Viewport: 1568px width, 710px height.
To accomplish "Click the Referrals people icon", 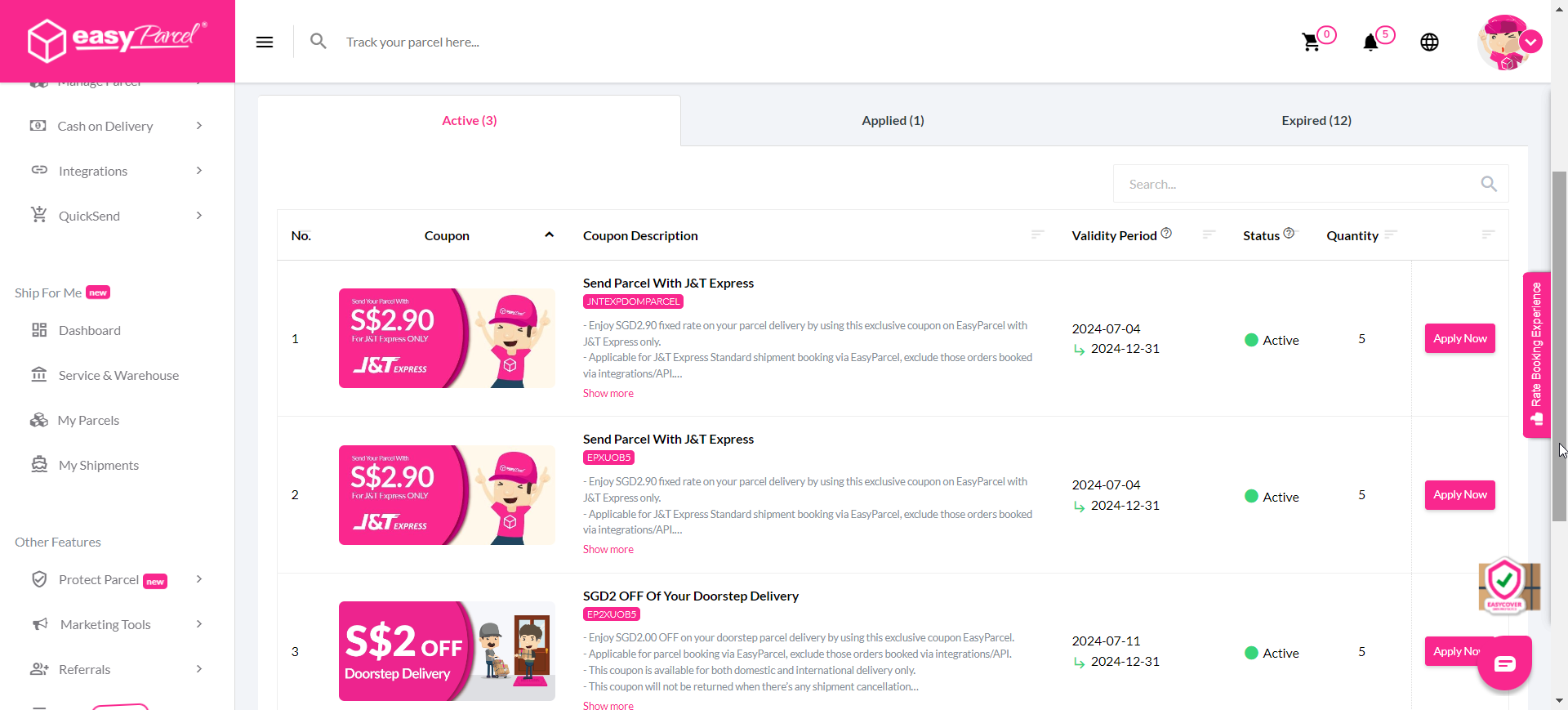I will pos(39,669).
